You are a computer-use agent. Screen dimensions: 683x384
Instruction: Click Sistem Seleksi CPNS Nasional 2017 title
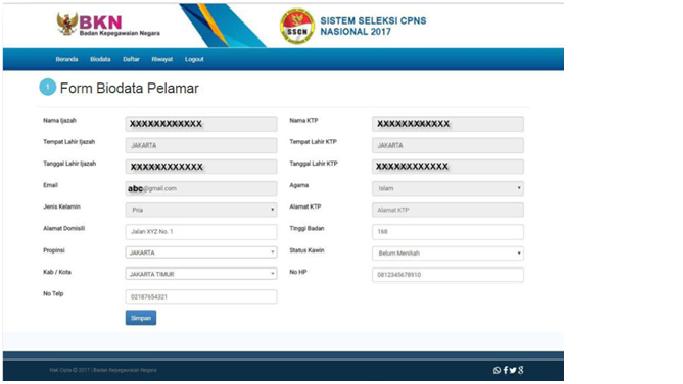point(373,26)
